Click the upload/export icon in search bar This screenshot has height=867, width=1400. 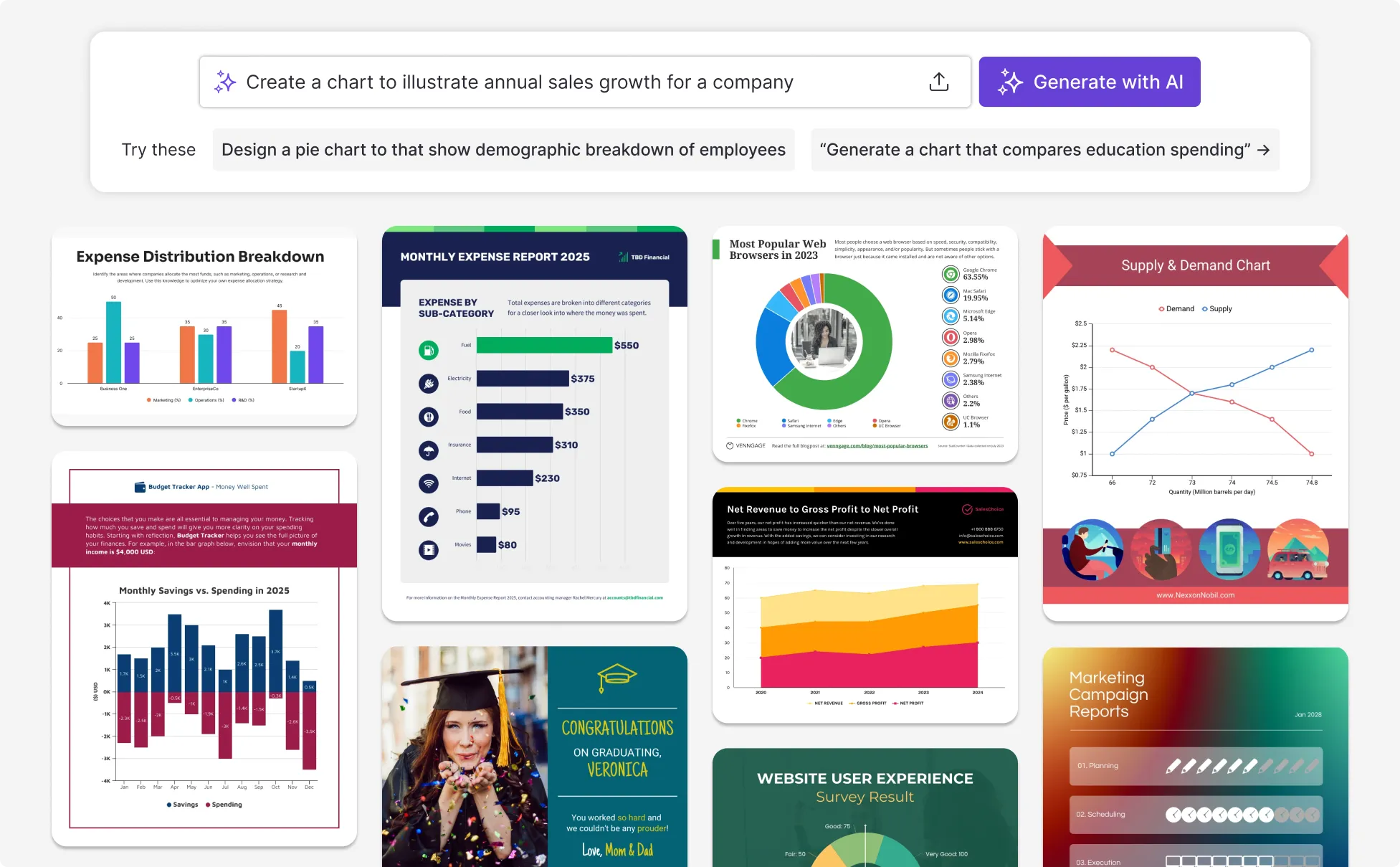tap(938, 82)
